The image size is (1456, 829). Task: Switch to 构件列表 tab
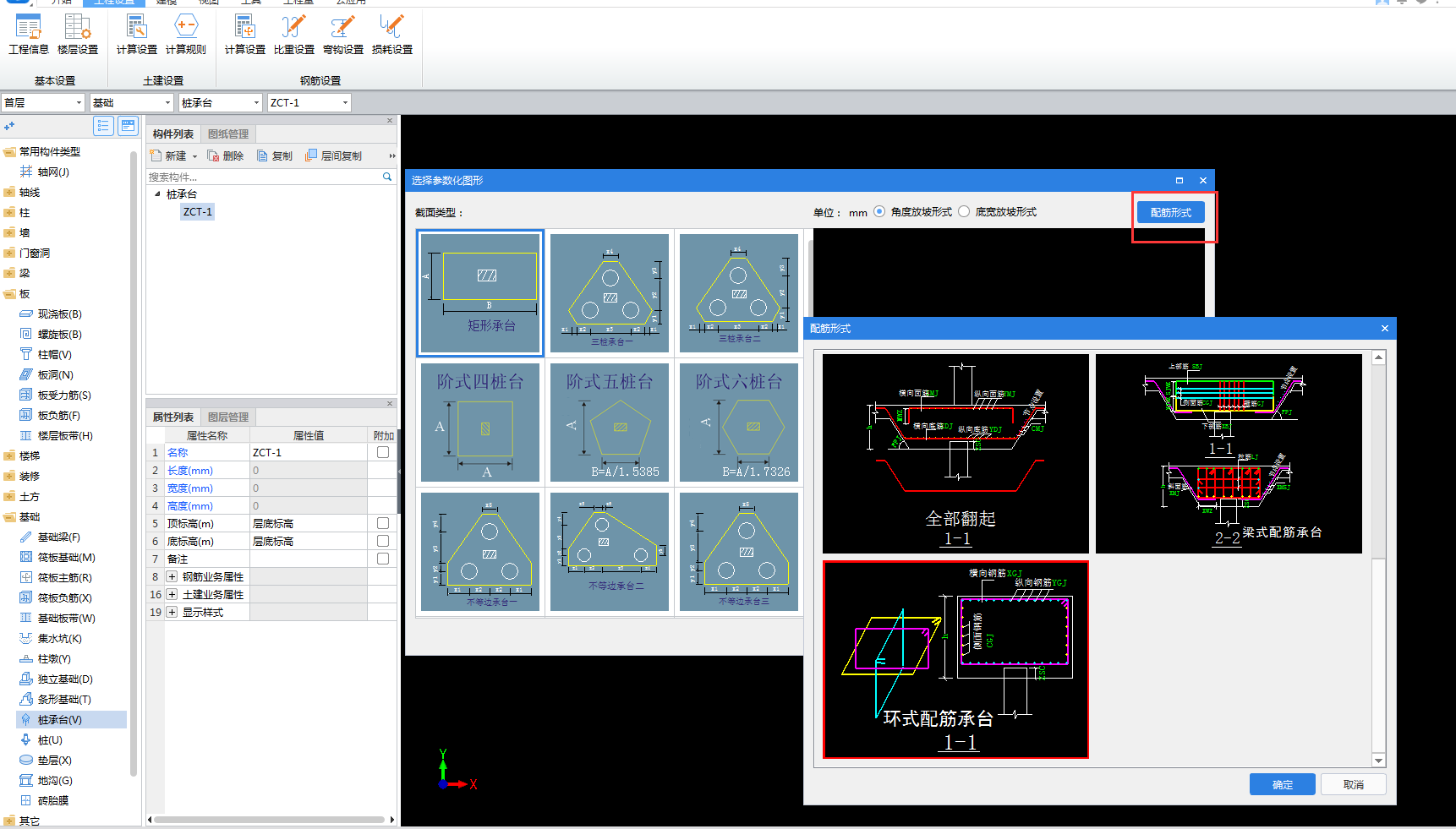(173, 134)
